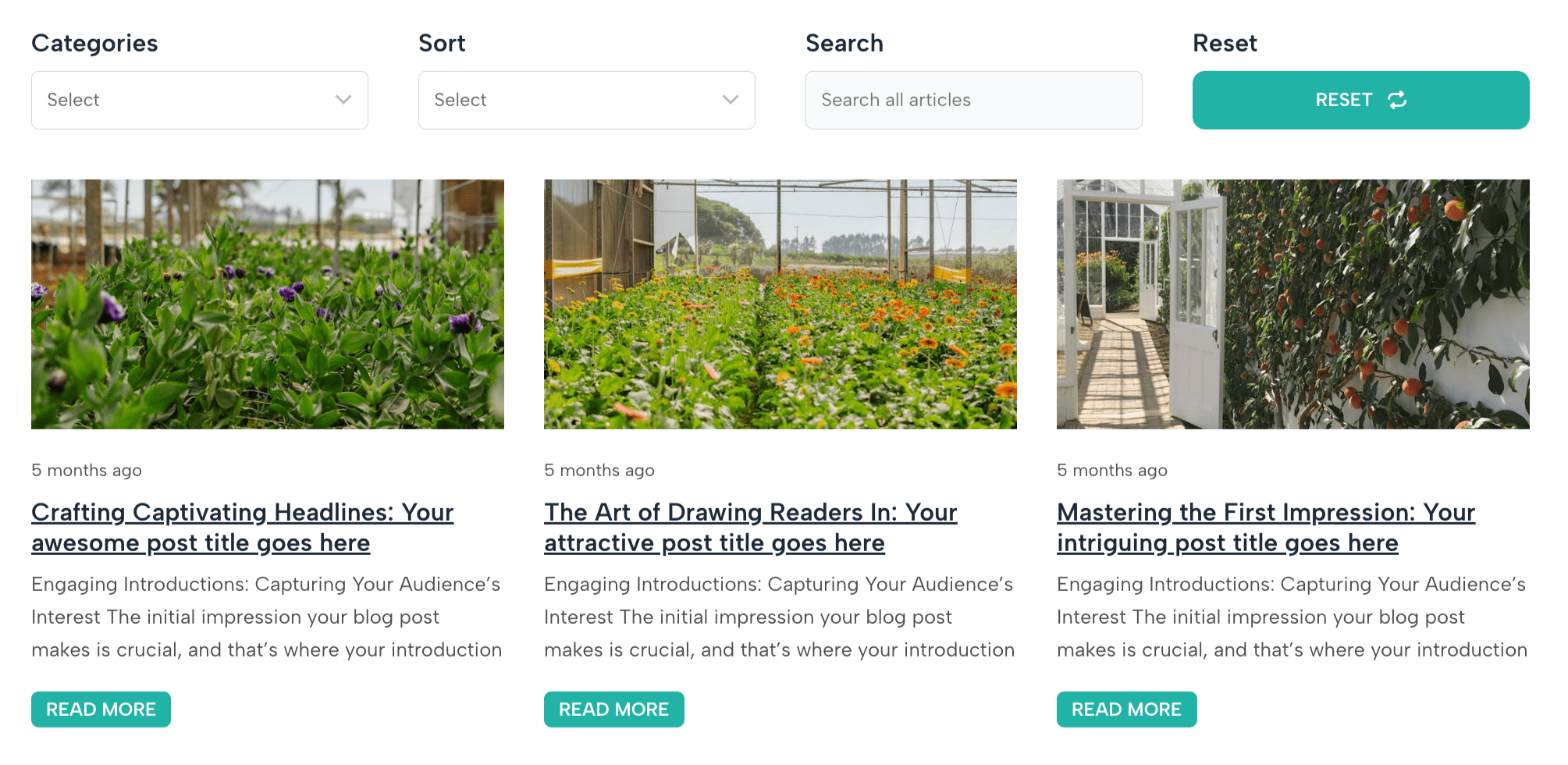
Task: Click the refresh arrows icon in Reset button
Action: [x=1396, y=100]
